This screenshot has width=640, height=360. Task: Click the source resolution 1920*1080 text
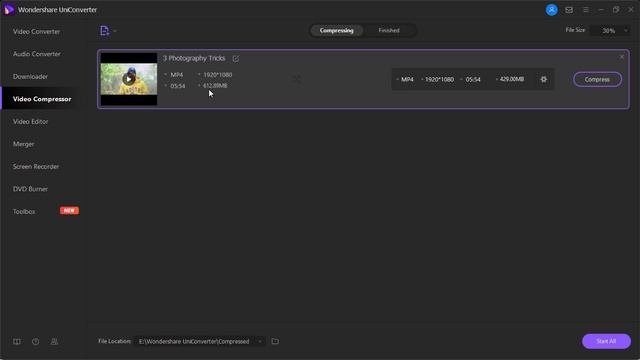coord(218,75)
